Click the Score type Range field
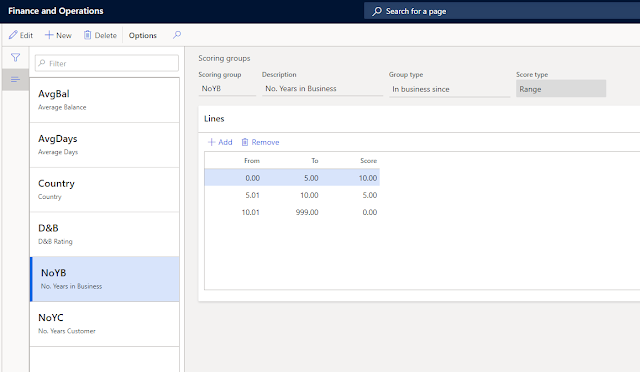The width and height of the screenshot is (640, 372). point(561,89)
